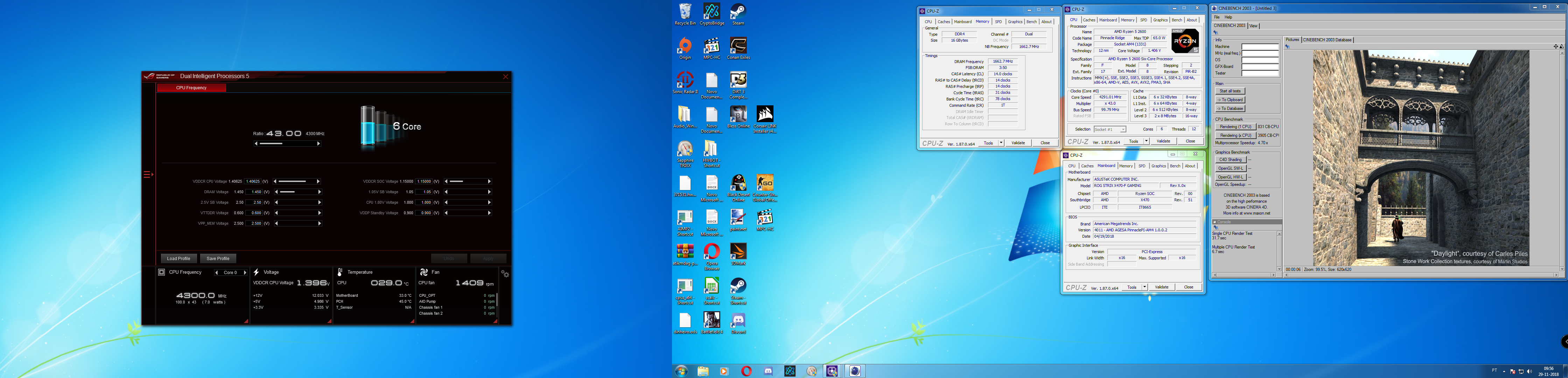
Task: Click the Temperature thermometer icon
Action: click(x=340, y=272)
